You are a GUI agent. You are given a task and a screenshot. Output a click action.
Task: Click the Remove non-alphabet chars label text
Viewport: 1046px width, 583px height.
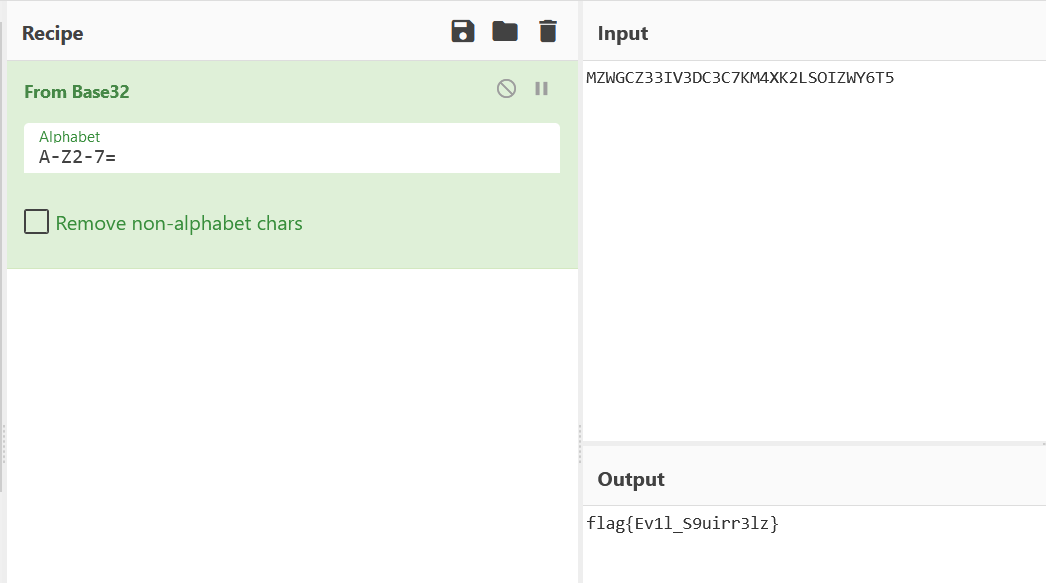pyautogui.click(x=179, y=223)
